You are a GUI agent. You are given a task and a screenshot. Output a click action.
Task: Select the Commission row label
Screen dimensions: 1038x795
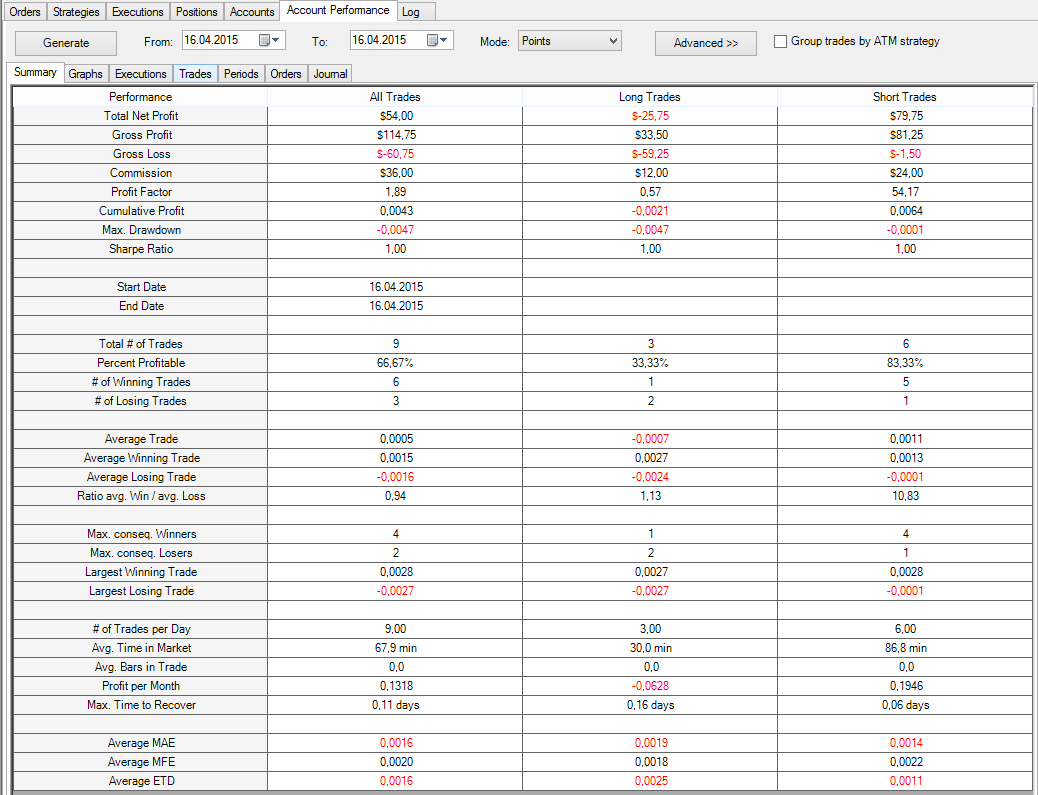pos(141,173)
